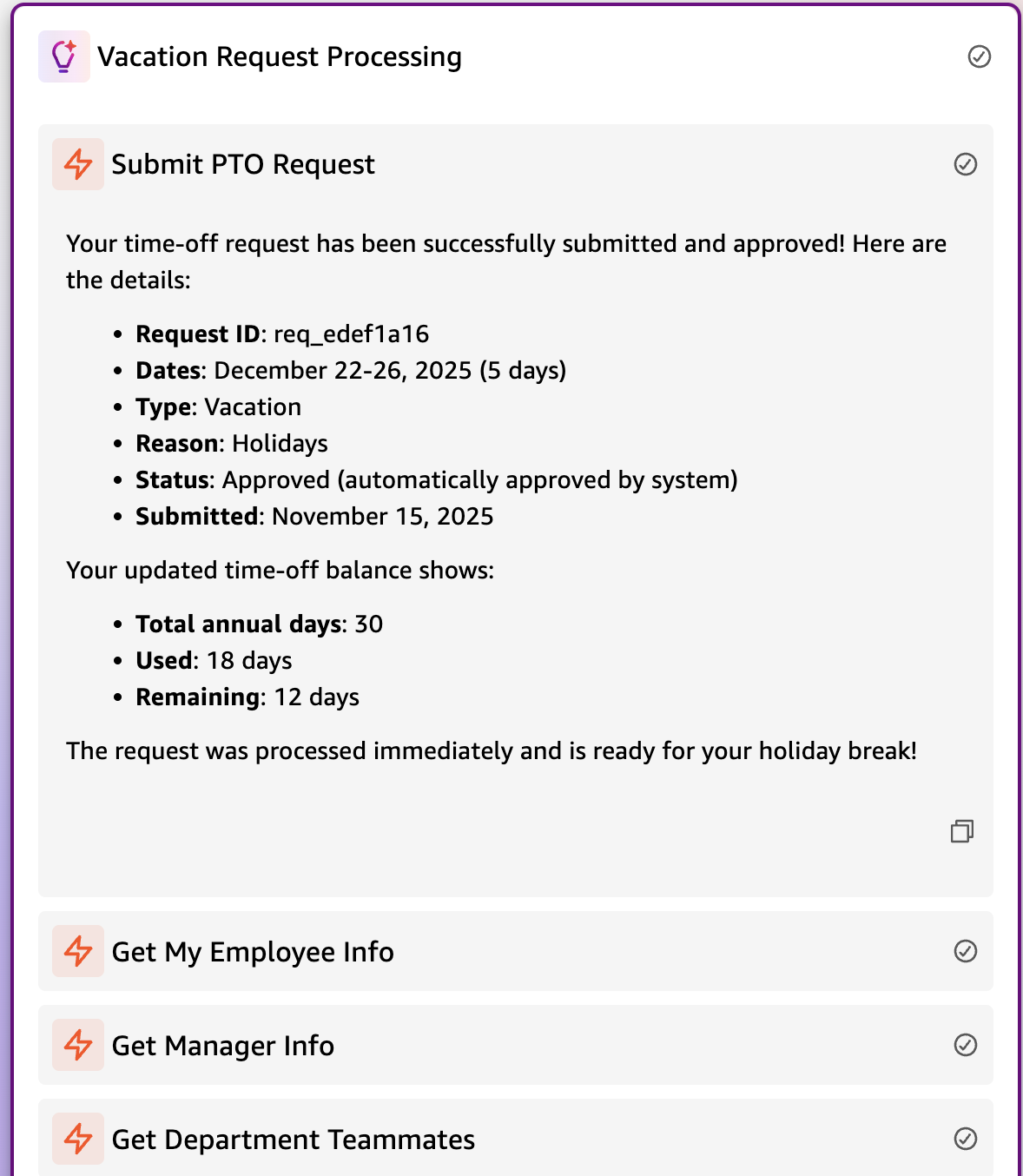Click the Remaining 12 days balance line
Screen dimensions: 1023x1176
point(247,697)
